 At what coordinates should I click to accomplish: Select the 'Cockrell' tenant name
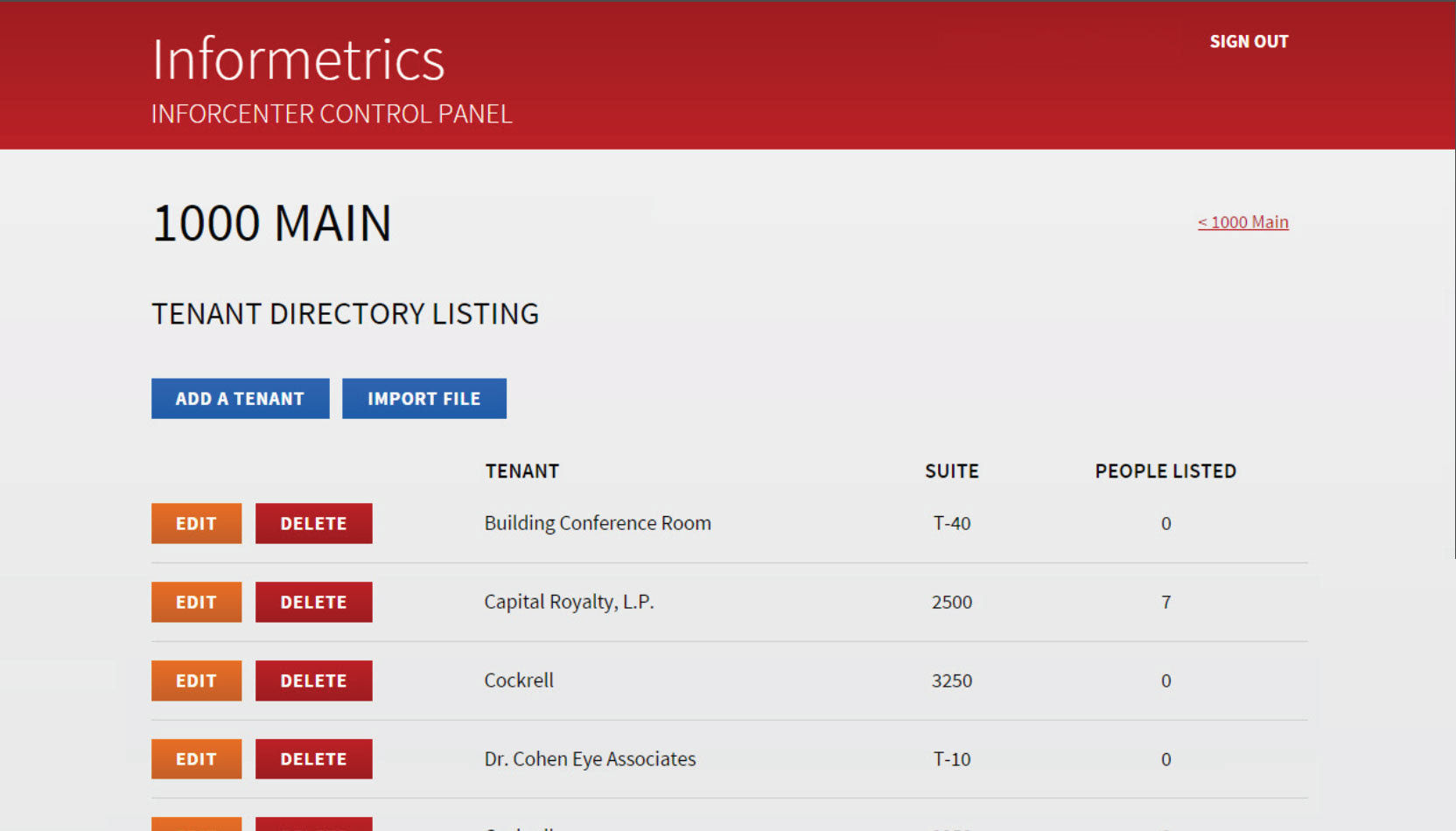pos(519,681)
